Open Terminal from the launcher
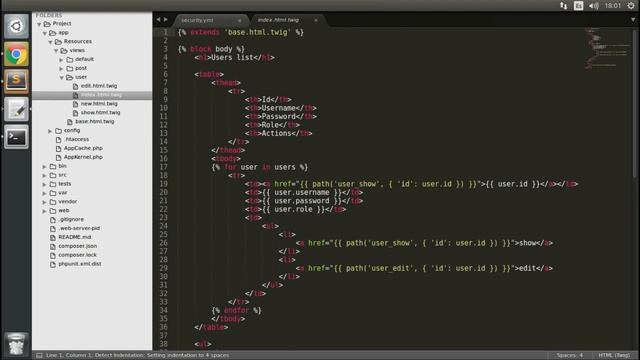Screen dimensions: 640x360 click(x=16, y=137)
